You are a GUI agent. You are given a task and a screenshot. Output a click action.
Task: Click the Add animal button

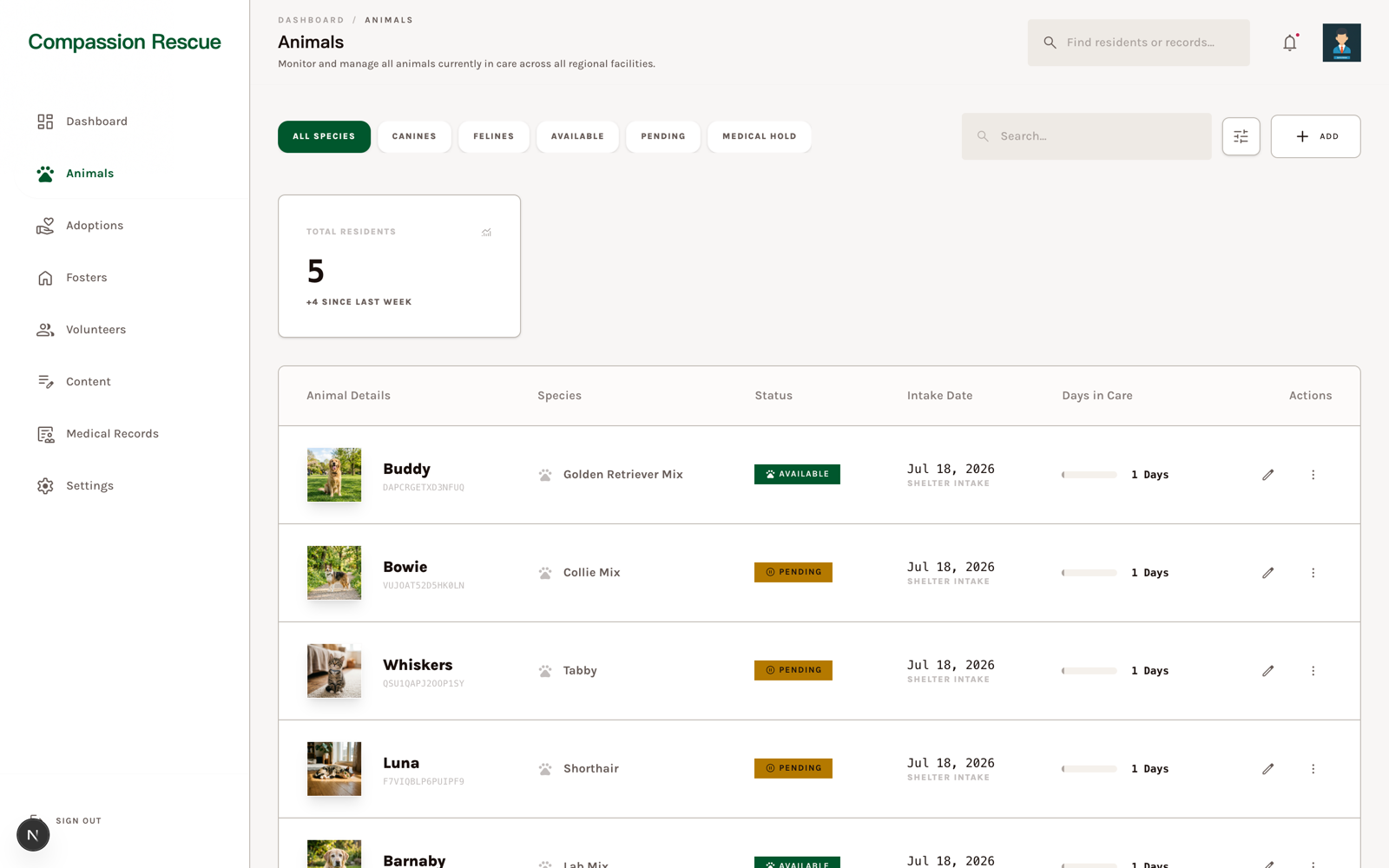click(x=1315, y=136)
